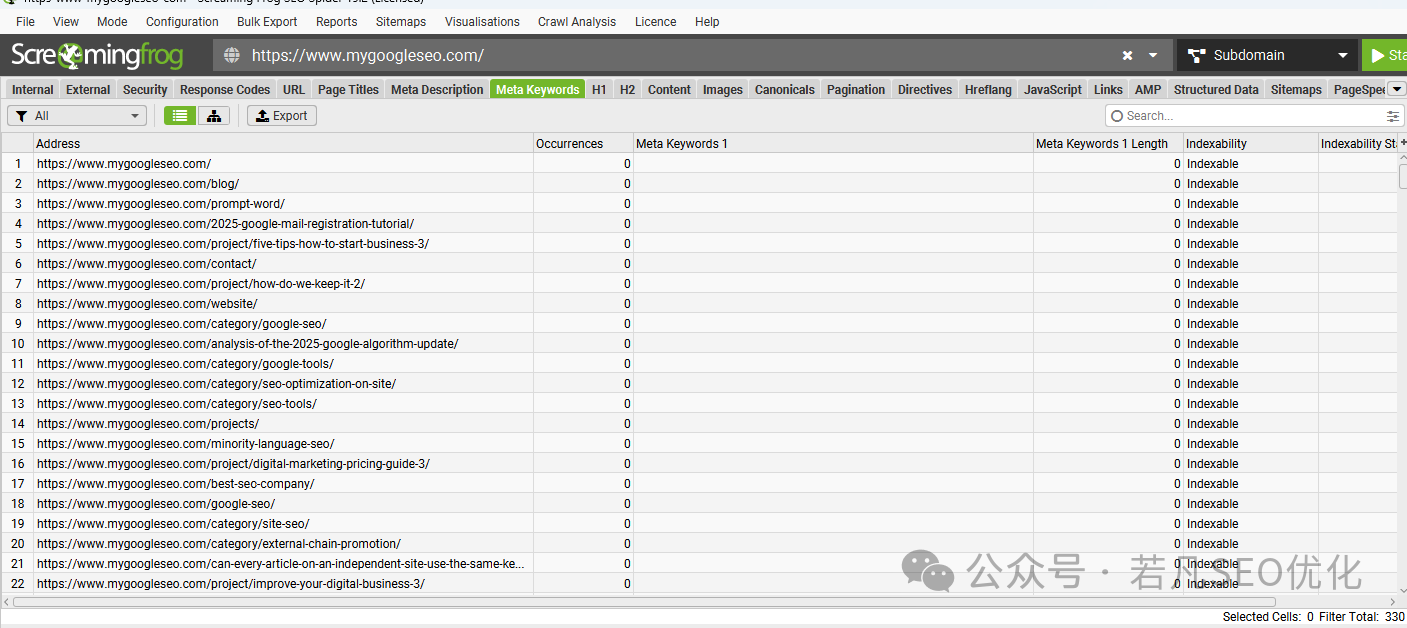Switch to the Sitemaps tab in tab row
The image size is (1407, 628).
coord(1296,89)
